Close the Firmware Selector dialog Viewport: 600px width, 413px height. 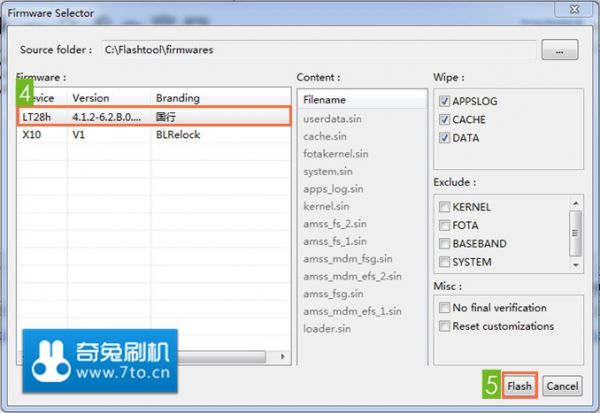tap(574, 9)
